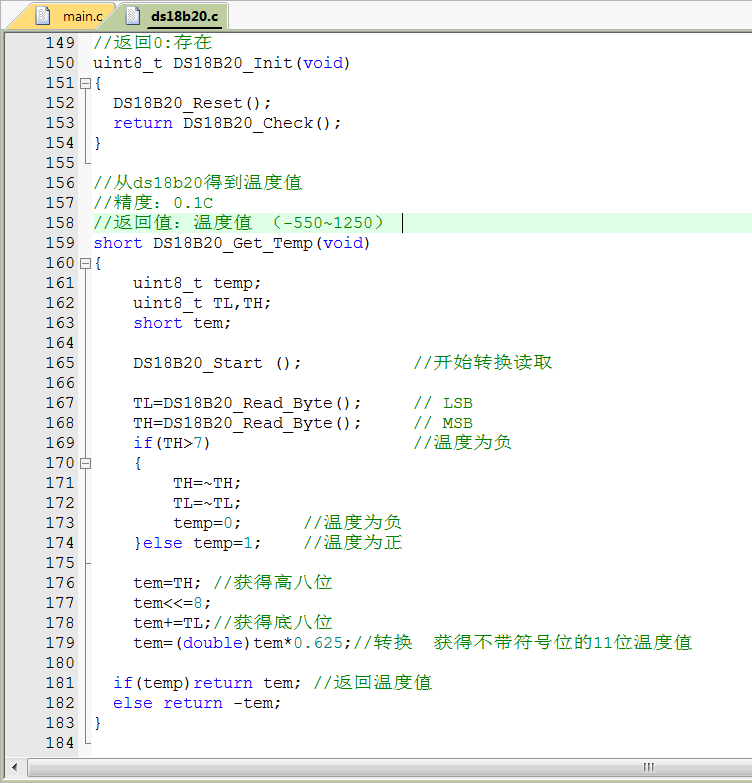The width and height of the screenshot is (752, 783).
Task: Click the horizontal scrollbar left arrow
Action: tap(14, 767)
